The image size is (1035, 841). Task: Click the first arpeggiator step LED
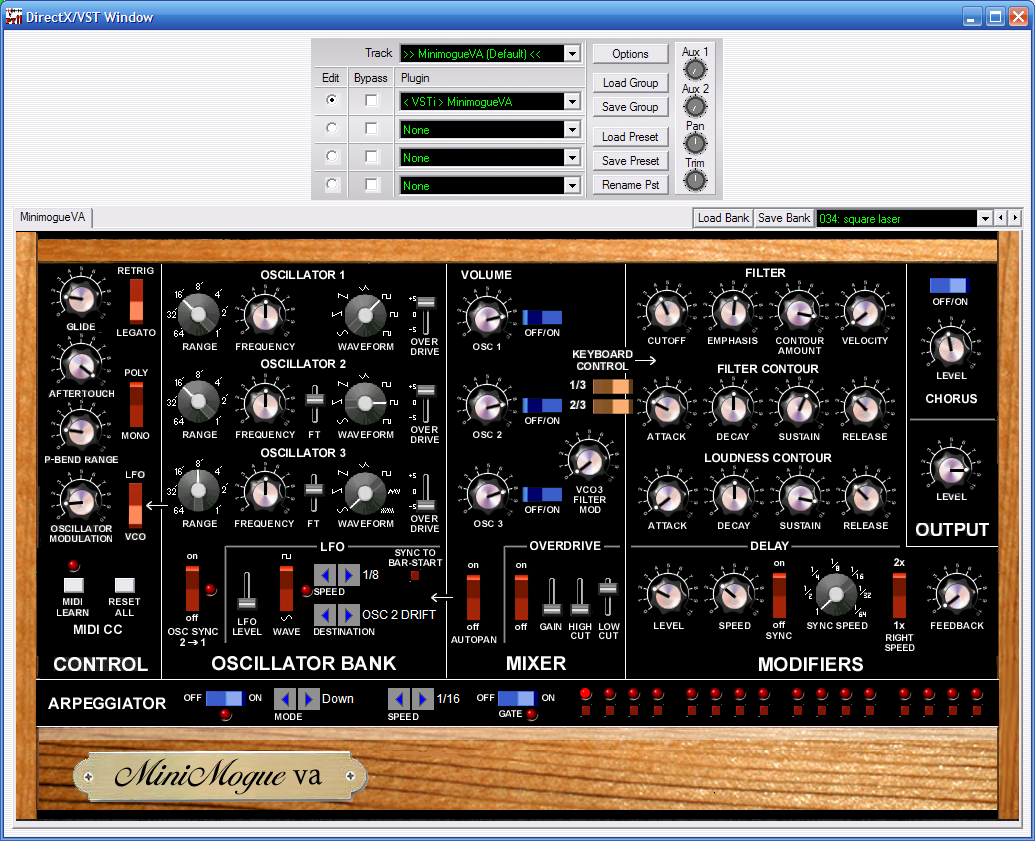(585, 693)
